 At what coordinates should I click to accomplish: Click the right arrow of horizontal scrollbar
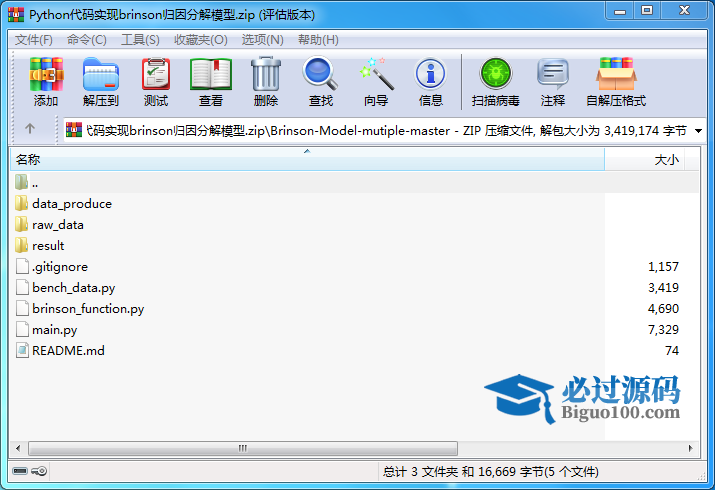tap(691, 448)
